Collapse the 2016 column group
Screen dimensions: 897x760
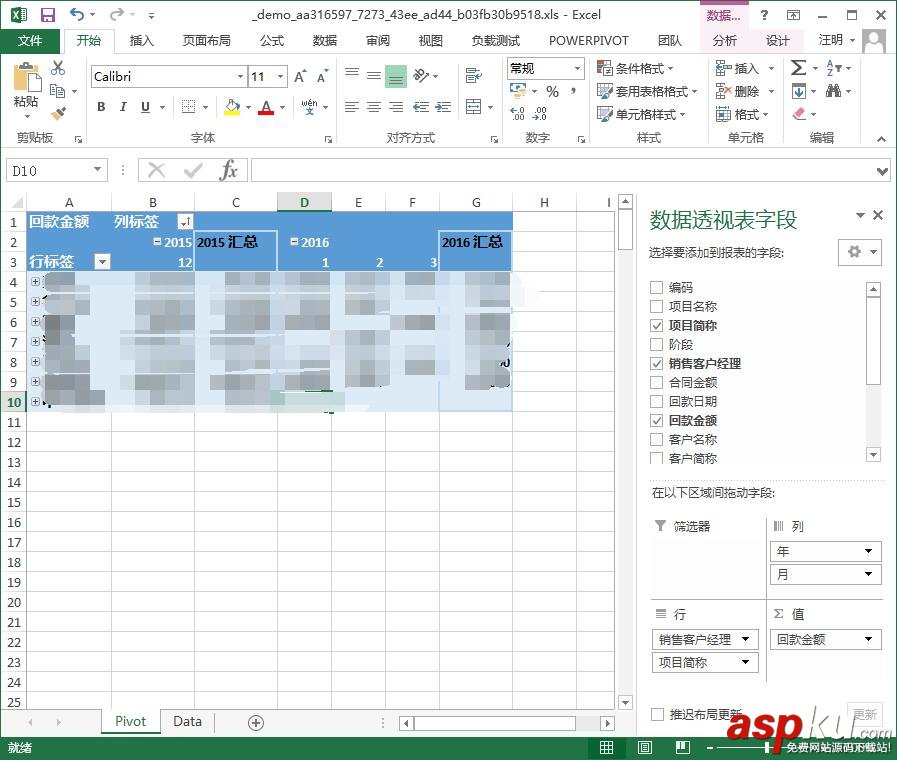[x=295, y=241]
